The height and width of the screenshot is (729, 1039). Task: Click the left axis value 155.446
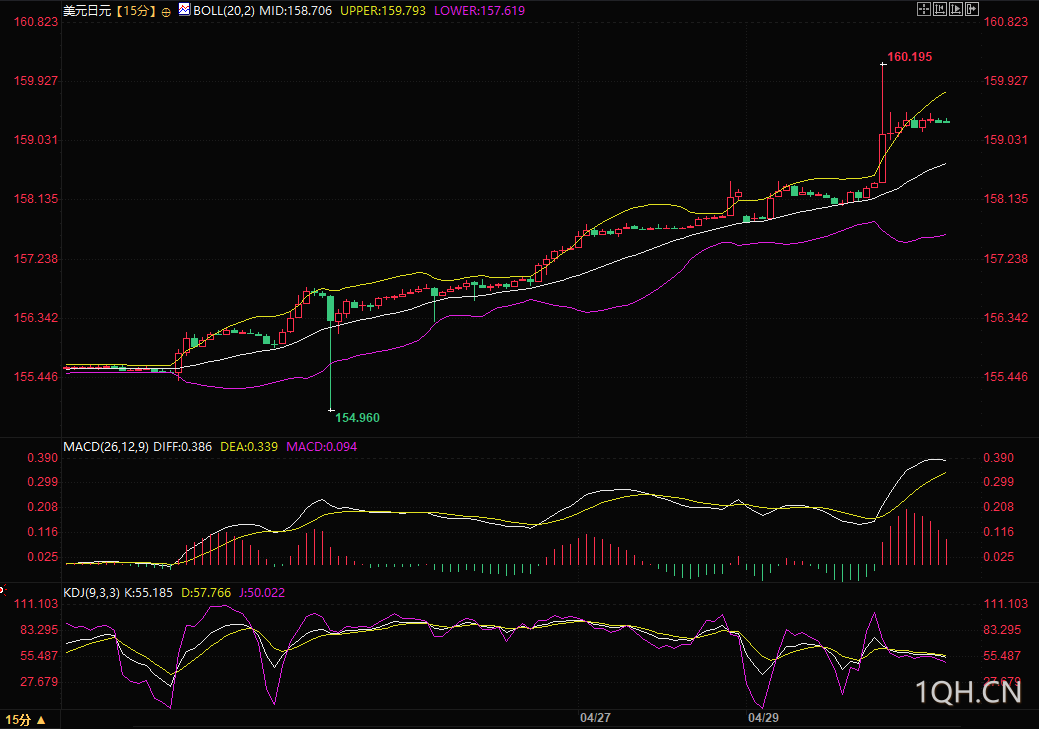click(x=36, y=377)
